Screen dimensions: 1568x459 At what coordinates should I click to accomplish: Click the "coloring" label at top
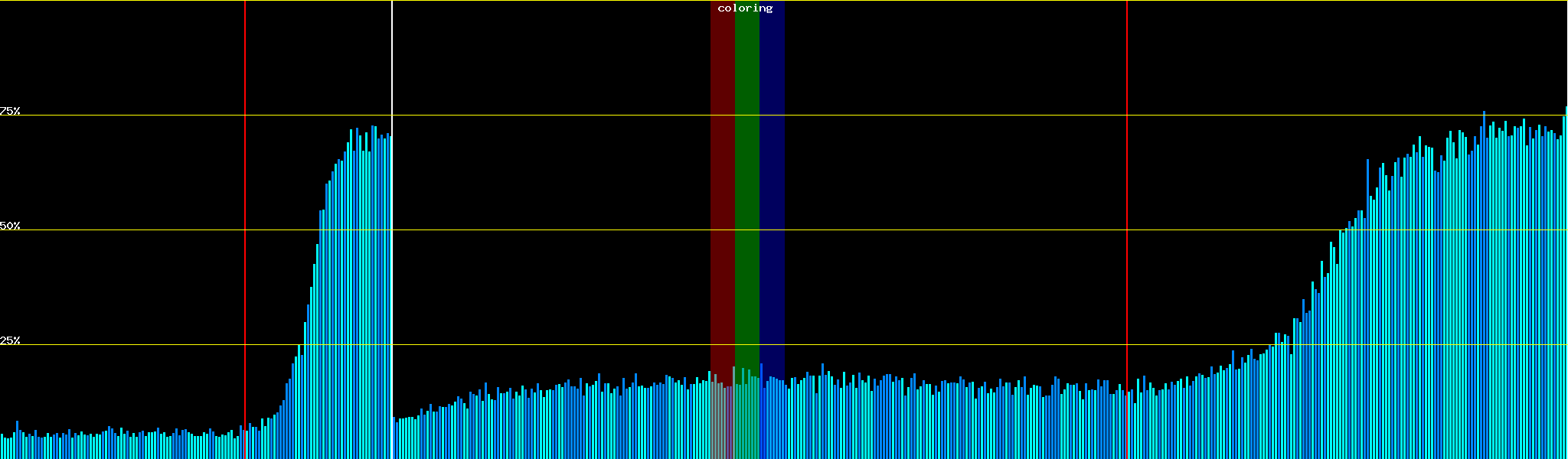pyautogui.click(x=745, y=8)
